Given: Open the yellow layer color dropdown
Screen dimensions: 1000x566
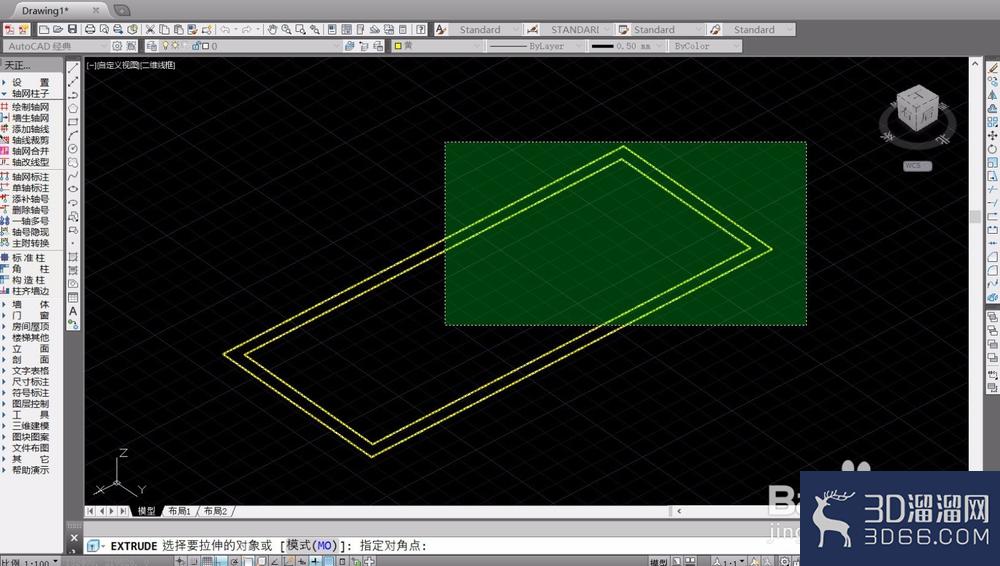Looking at the screenshot, I should click(437, 46).
